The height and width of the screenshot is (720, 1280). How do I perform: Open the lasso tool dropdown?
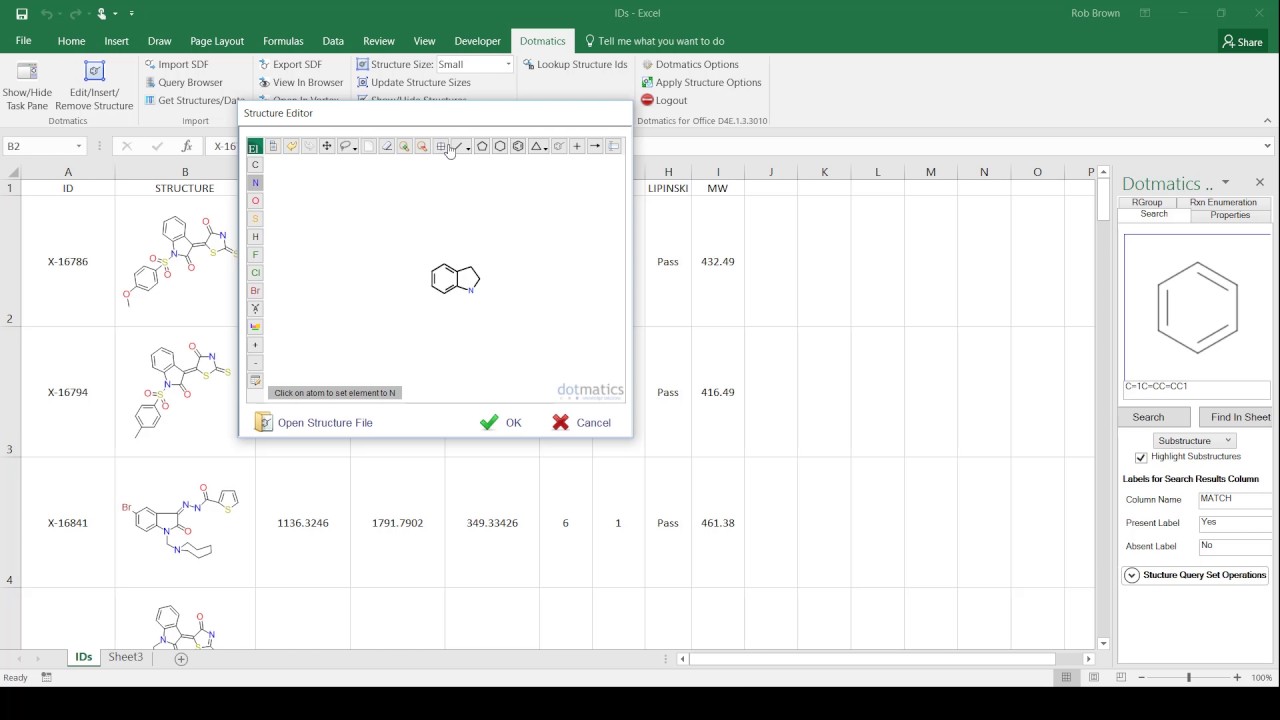coord(355,149)
